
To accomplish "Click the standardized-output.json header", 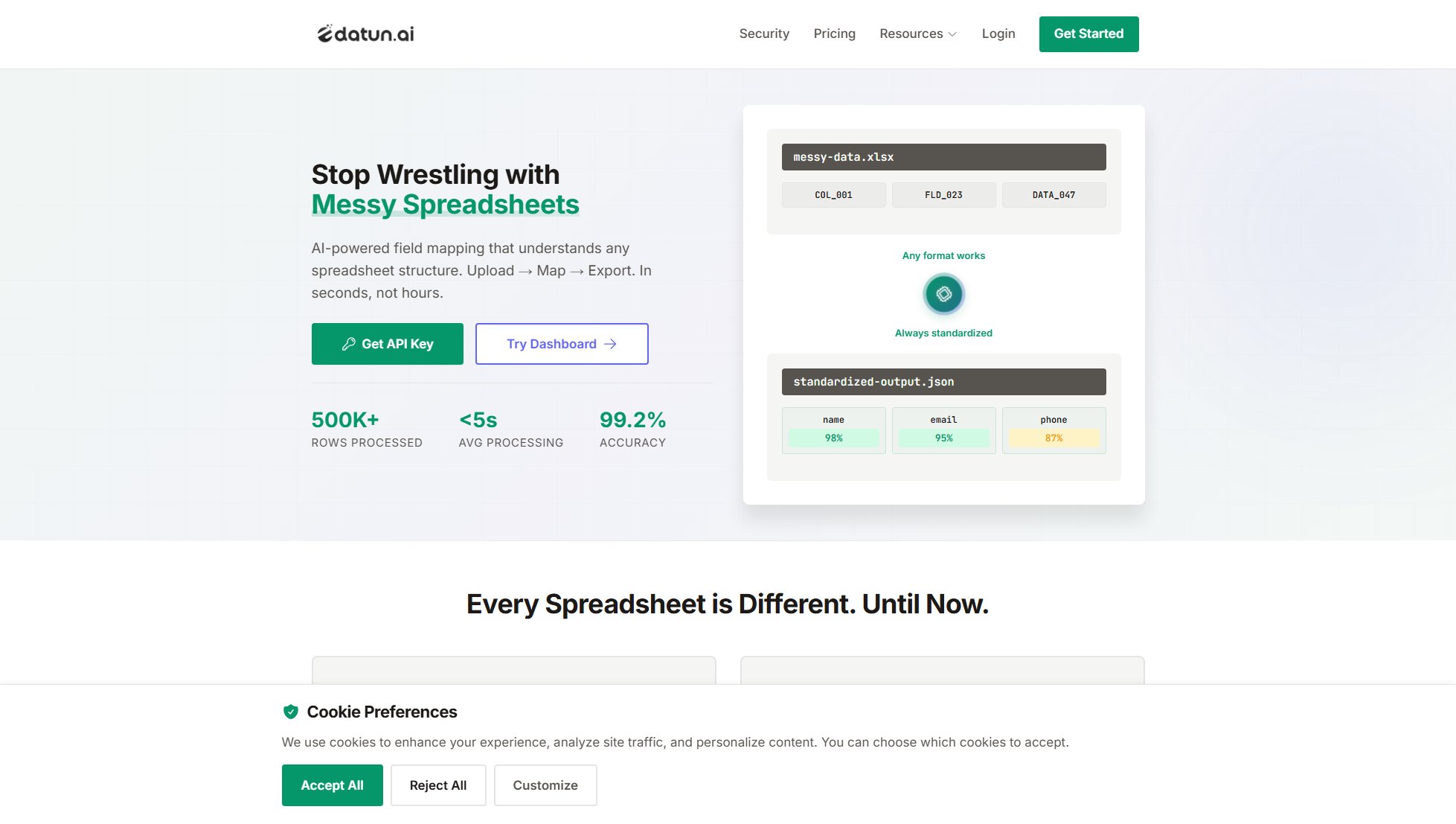I will pyautogui.click(x=943, y=381).
